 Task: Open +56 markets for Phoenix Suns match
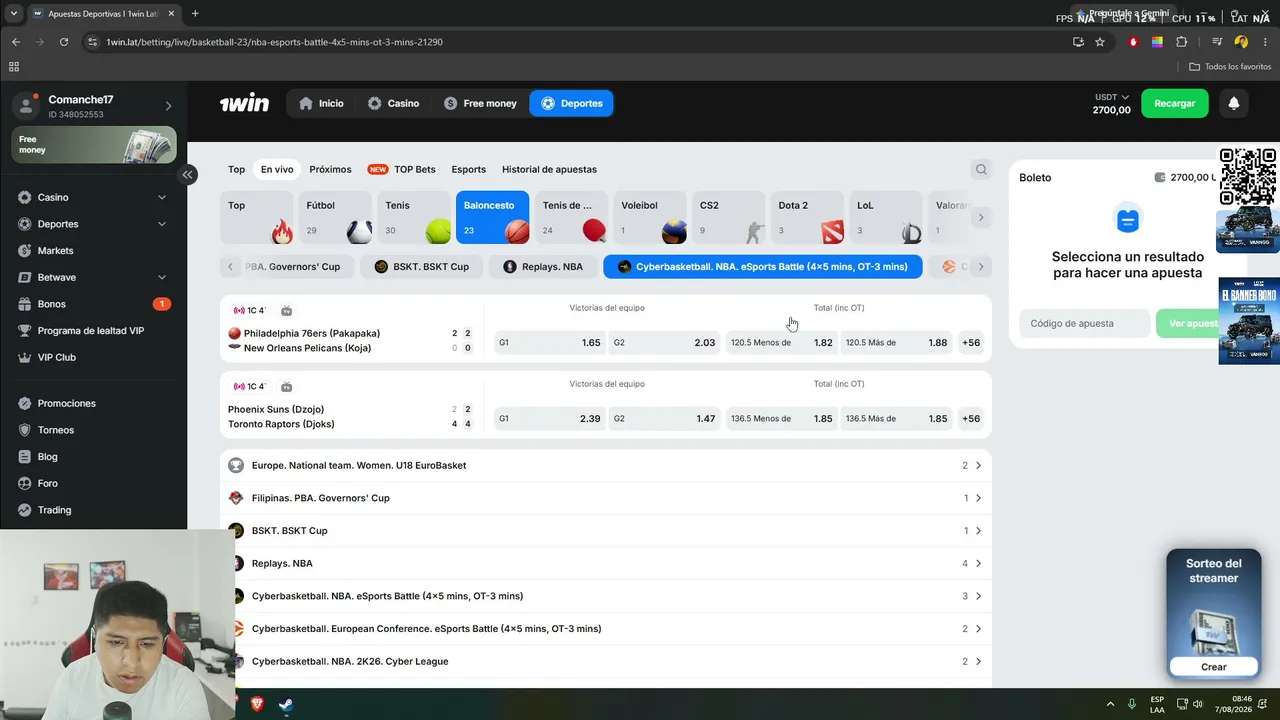[971, 418]
